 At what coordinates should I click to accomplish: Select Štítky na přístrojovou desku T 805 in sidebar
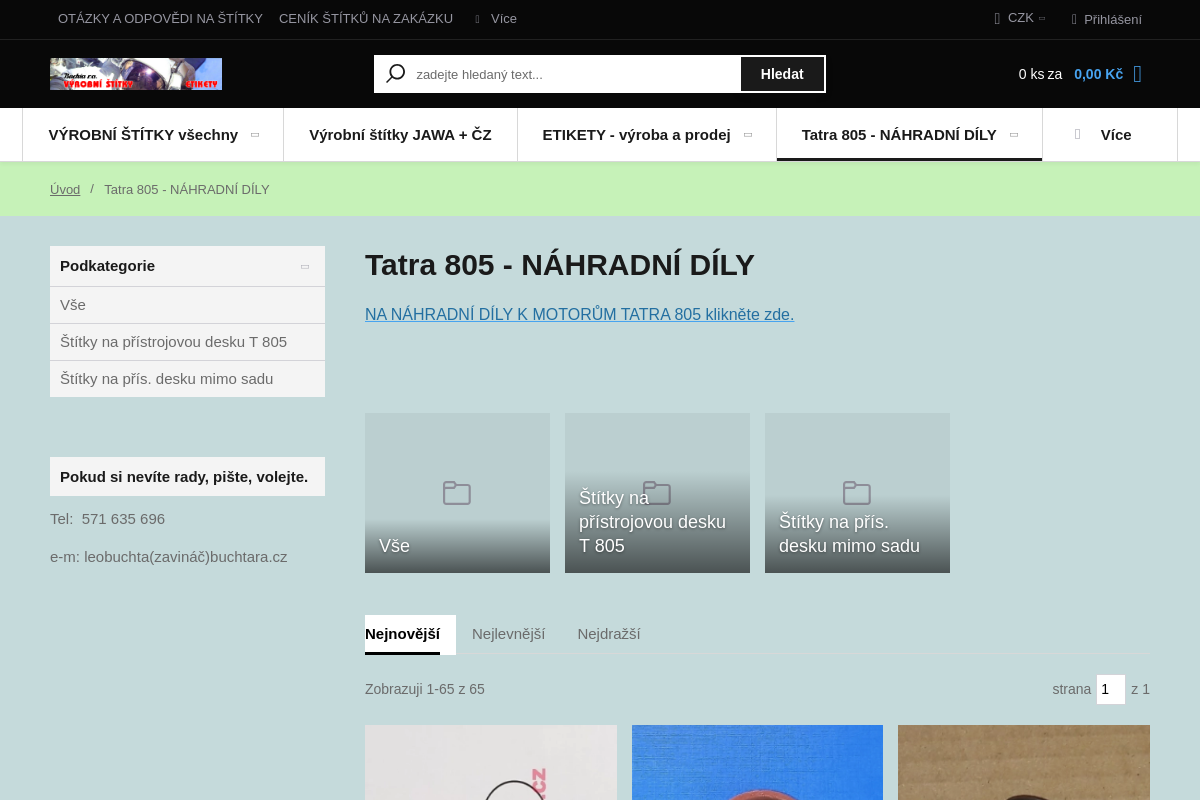pyautogui.click(x=187, y=342)
